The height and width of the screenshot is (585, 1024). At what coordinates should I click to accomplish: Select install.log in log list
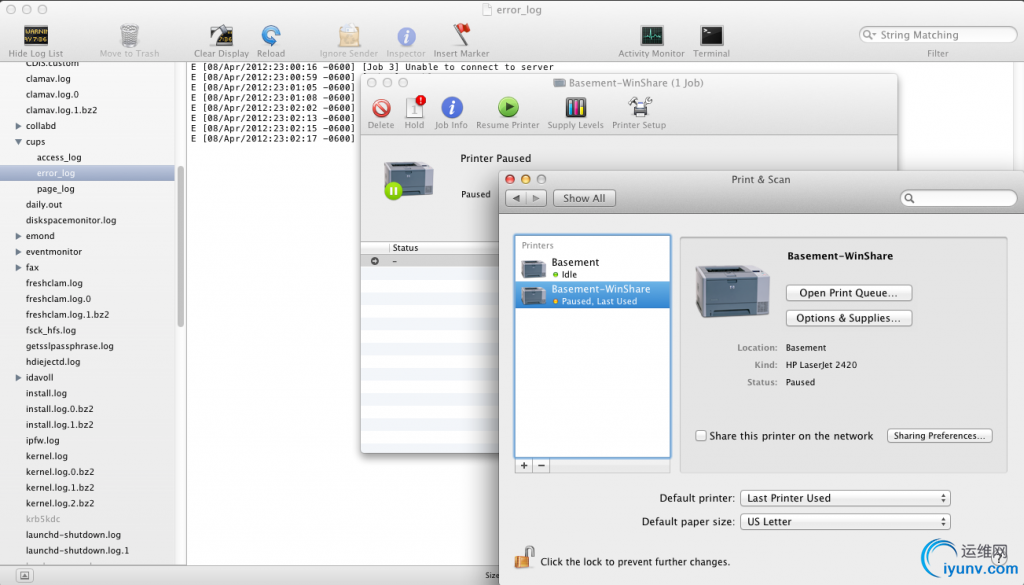46,393
